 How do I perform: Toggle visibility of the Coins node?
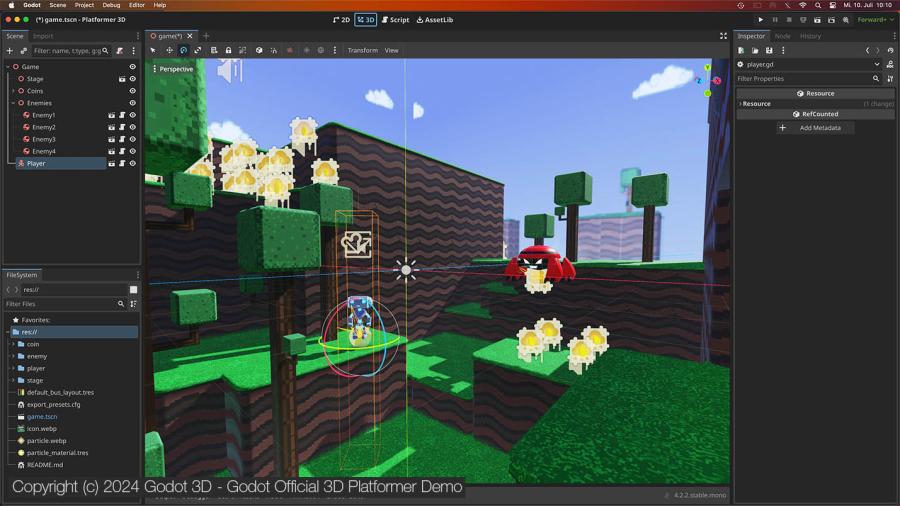133,91
